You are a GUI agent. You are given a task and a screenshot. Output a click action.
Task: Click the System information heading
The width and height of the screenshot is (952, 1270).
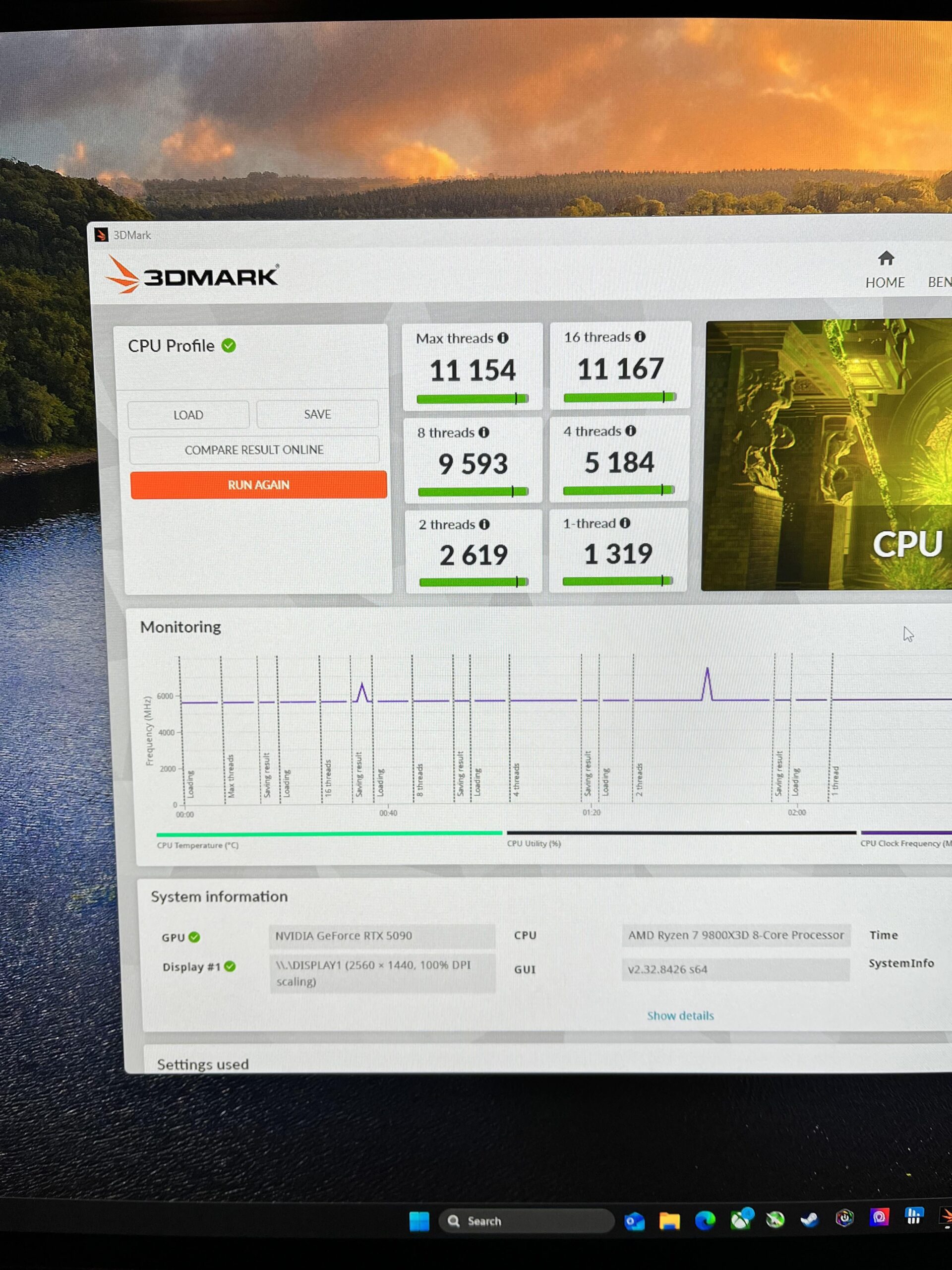[219, 896]
